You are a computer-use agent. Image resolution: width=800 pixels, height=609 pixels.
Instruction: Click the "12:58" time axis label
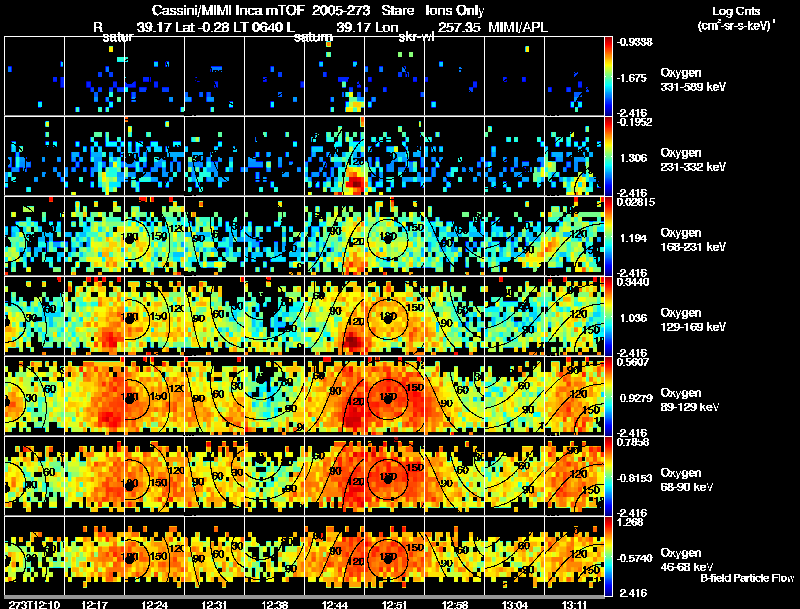(455, 604)
